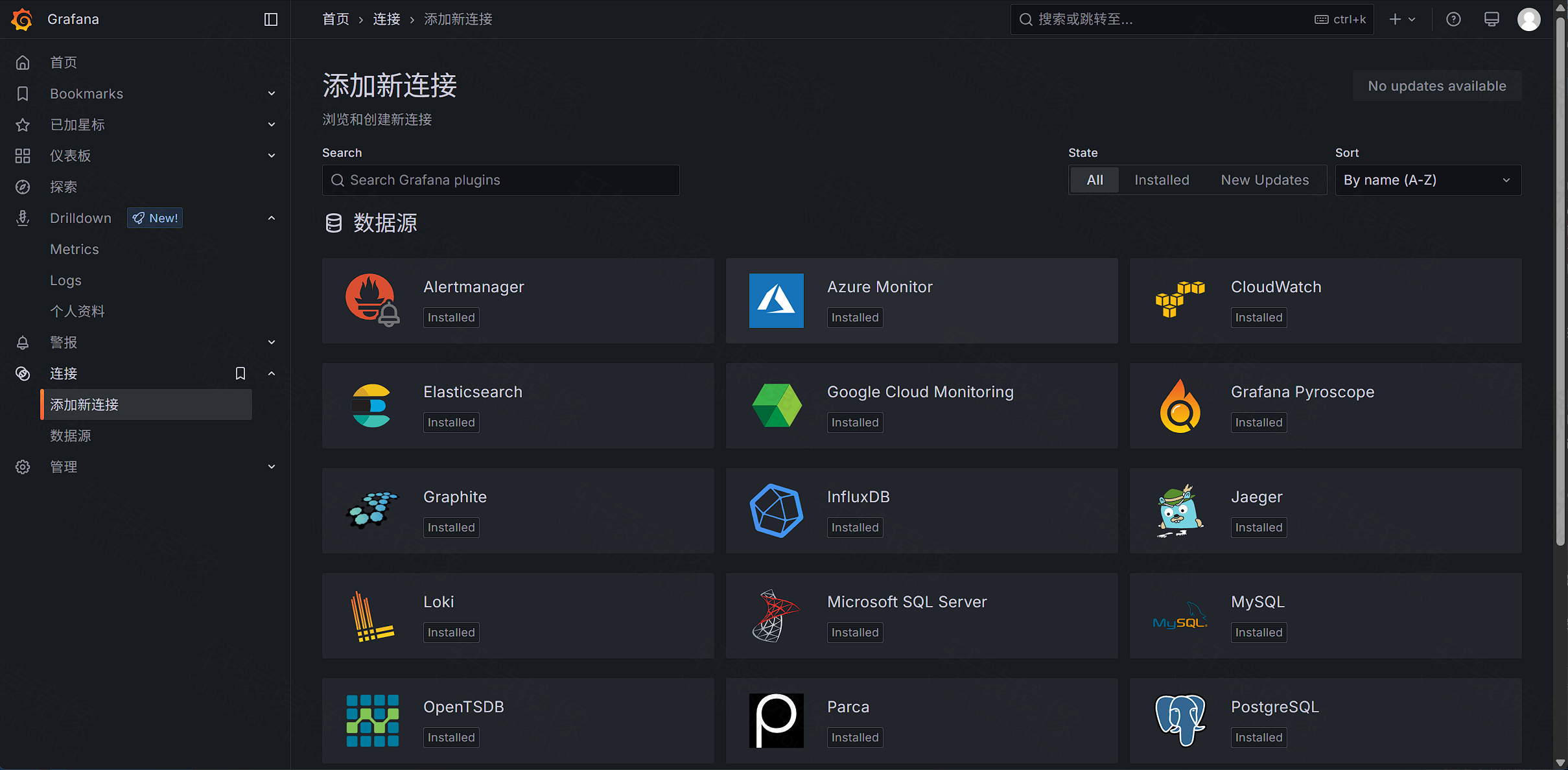
Task: Collapse the Drilldown section chevron
Action: pyautogui.click(x=272, y=218)
